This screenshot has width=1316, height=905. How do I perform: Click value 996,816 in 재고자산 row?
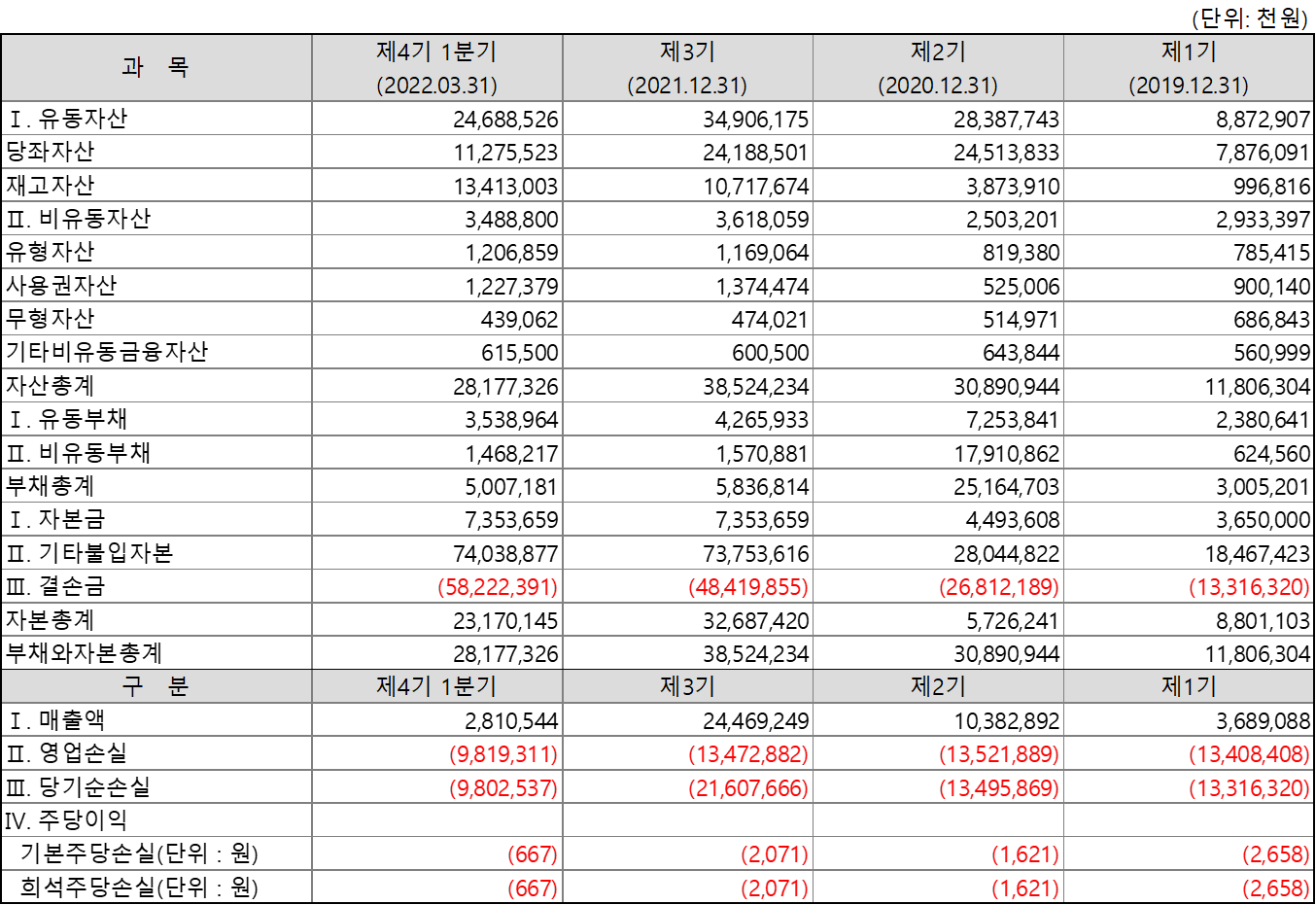(x=1271, y=187)
